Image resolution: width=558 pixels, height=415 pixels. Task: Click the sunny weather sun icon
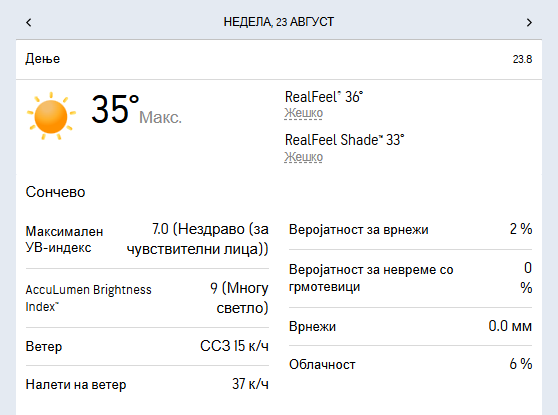click(x=51, y=116)
